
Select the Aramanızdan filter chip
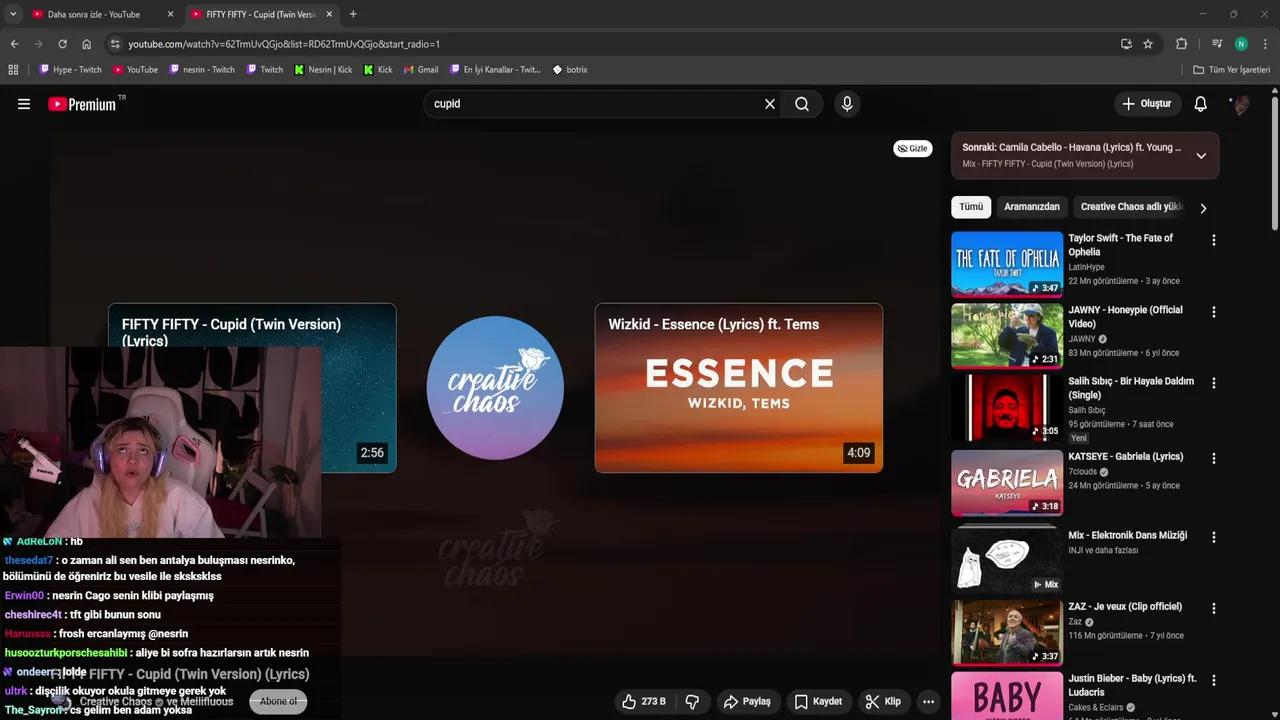pos(1032,207)
